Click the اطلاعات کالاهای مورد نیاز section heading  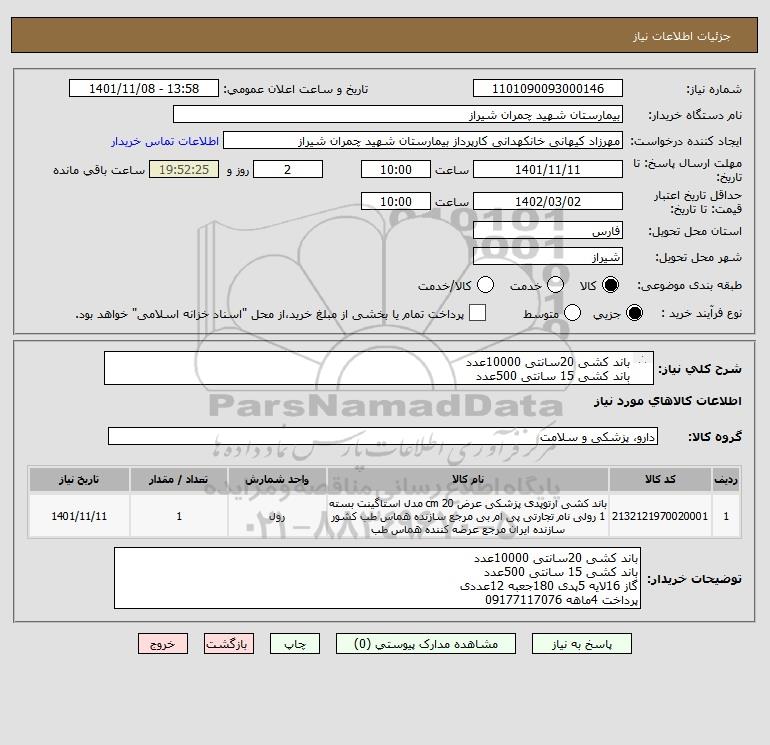tap(667, 401)
